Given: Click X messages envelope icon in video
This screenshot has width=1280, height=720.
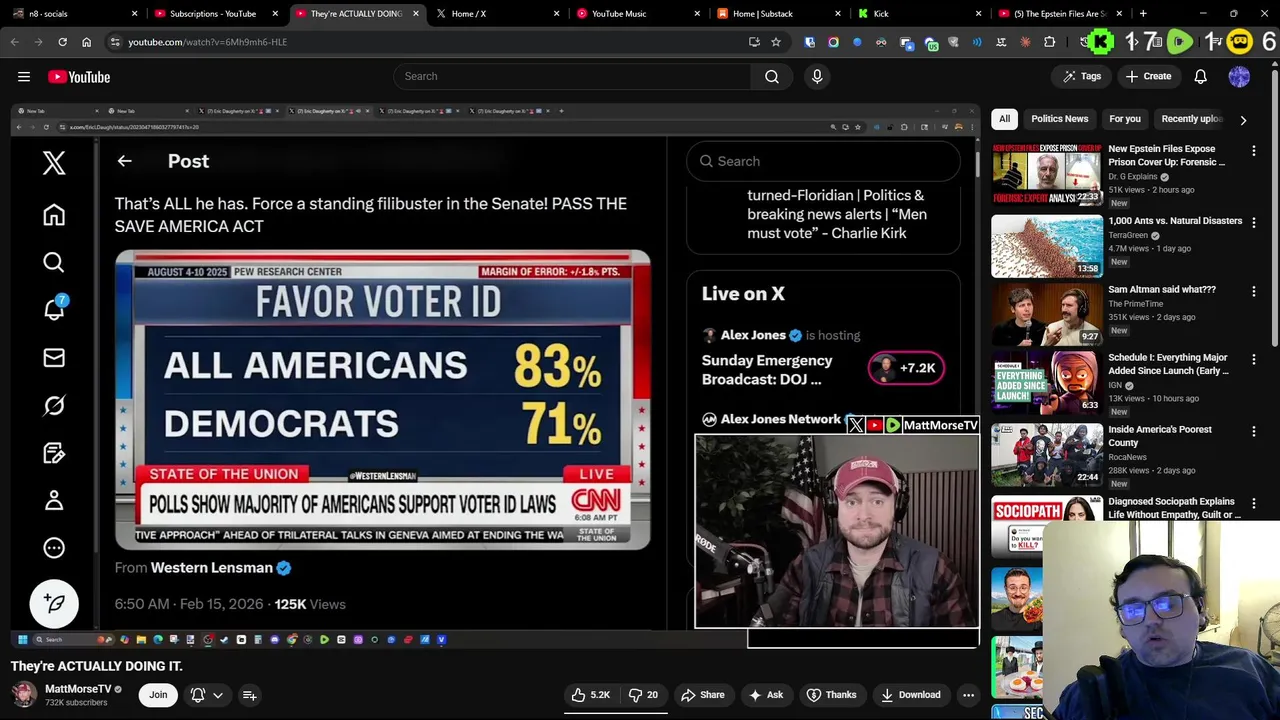Looking at the screenshot, I should point(54,358).
